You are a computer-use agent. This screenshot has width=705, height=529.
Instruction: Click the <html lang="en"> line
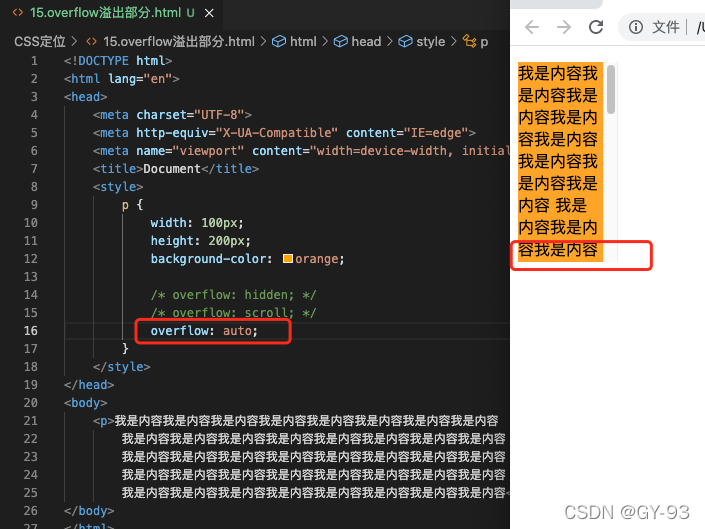[x=121, y=79]
